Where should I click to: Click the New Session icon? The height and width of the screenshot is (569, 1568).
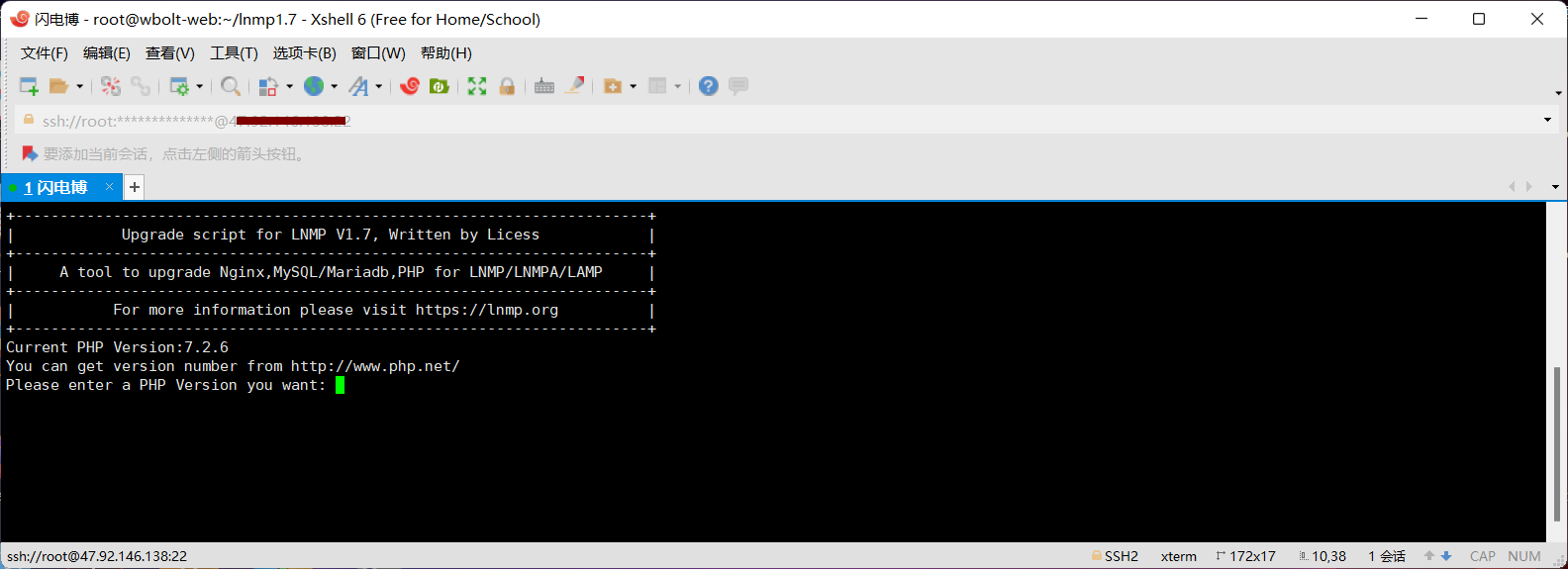29,86
